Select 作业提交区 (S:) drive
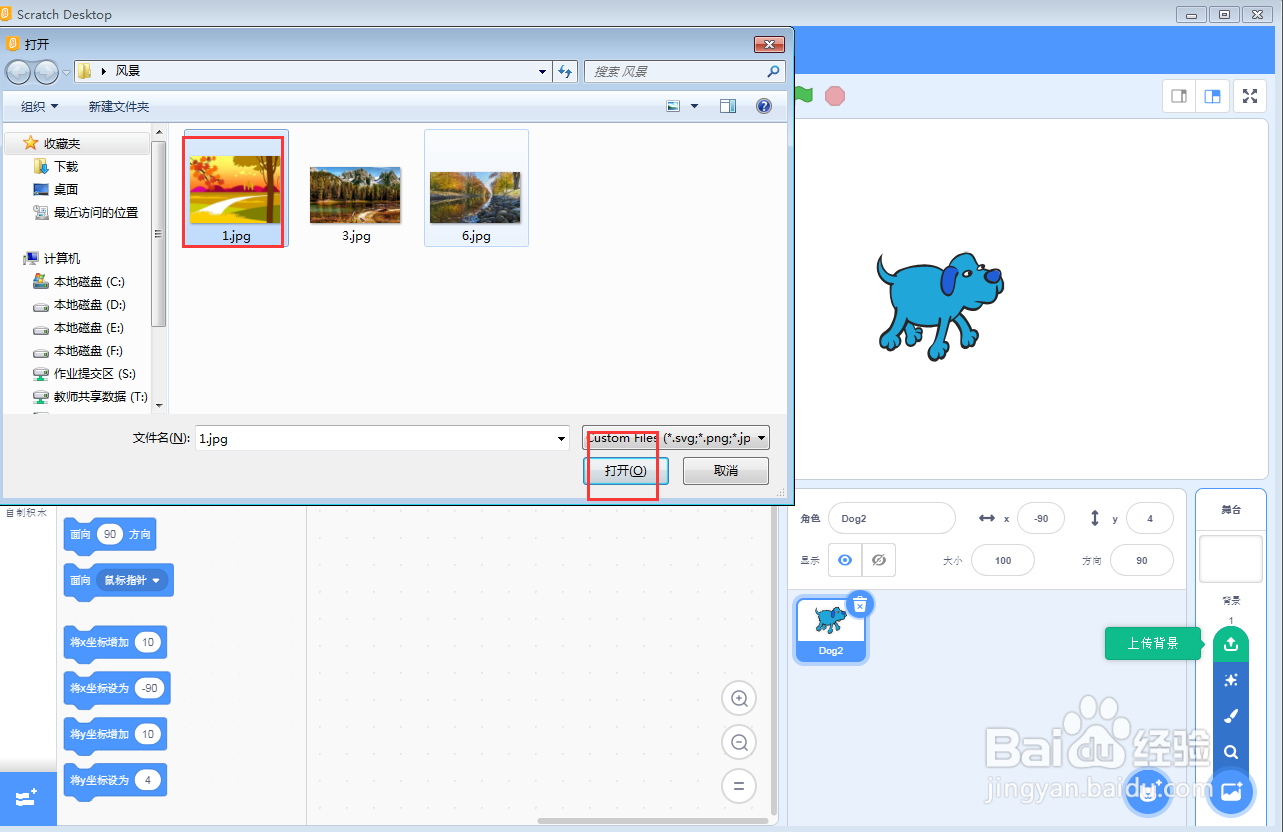The height and width of the screenshot is (832, 1283). 94,373
